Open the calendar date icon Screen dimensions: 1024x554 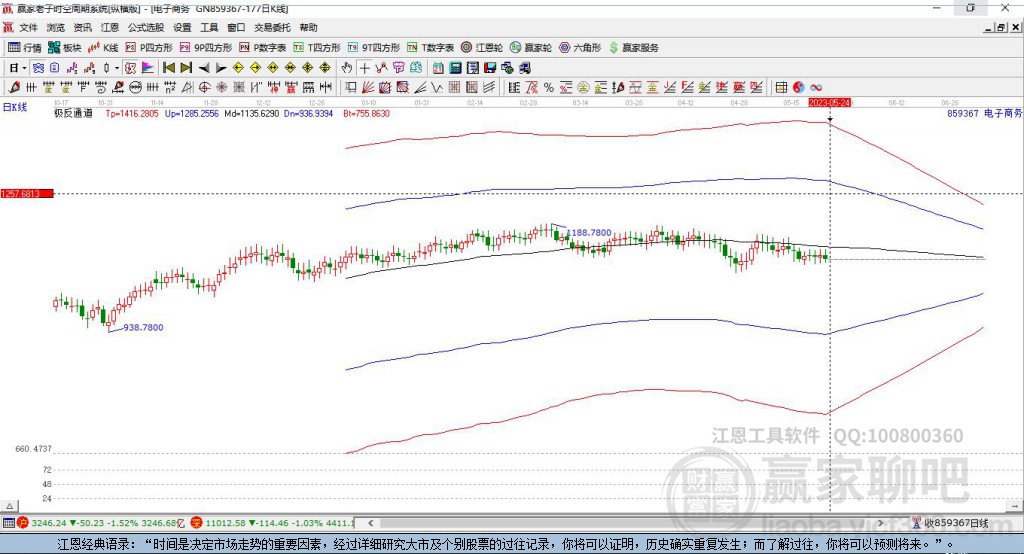pyautogui.click(x=438, y=68)
